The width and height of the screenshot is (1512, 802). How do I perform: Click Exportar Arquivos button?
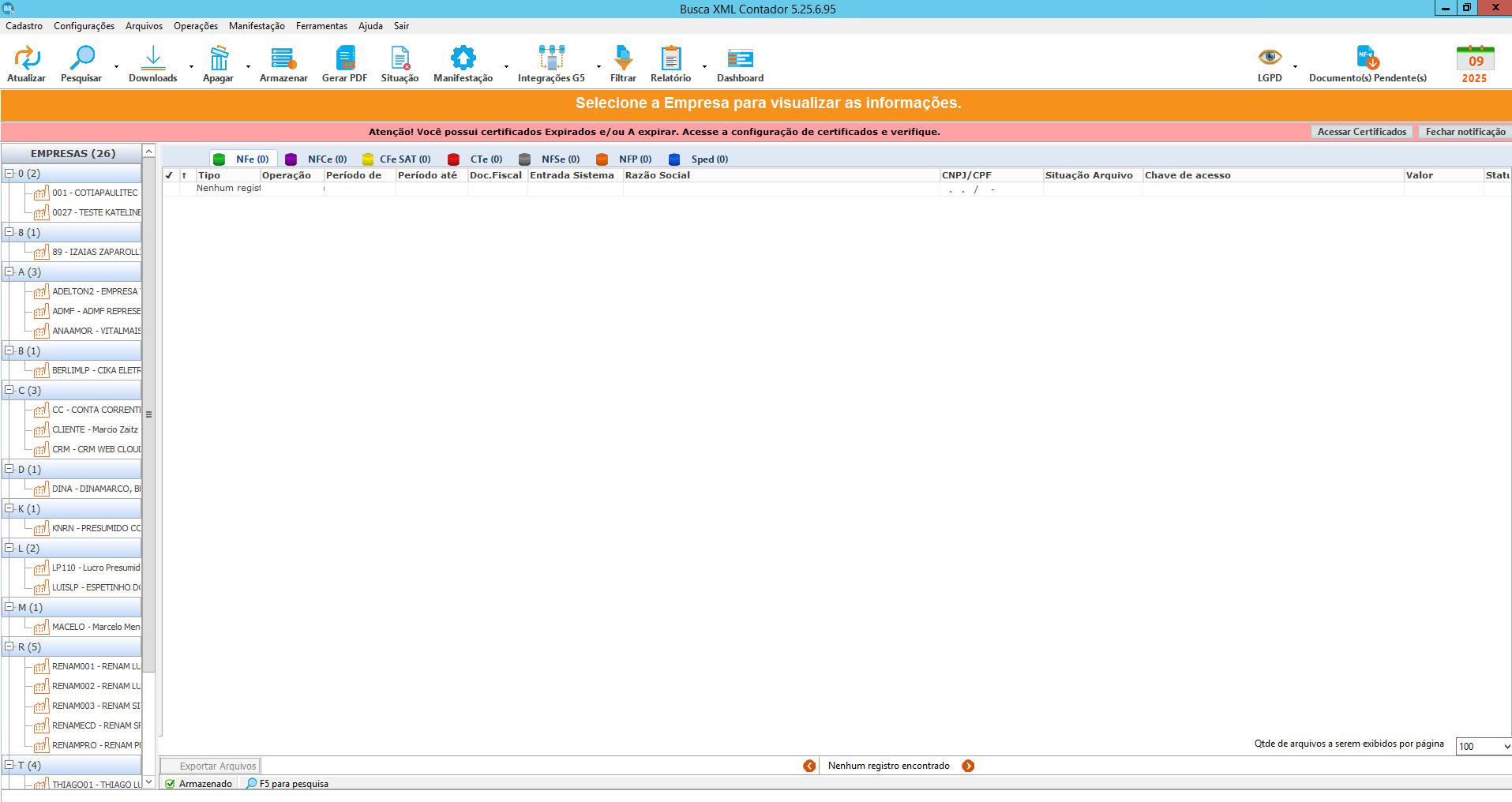point(211,766)
